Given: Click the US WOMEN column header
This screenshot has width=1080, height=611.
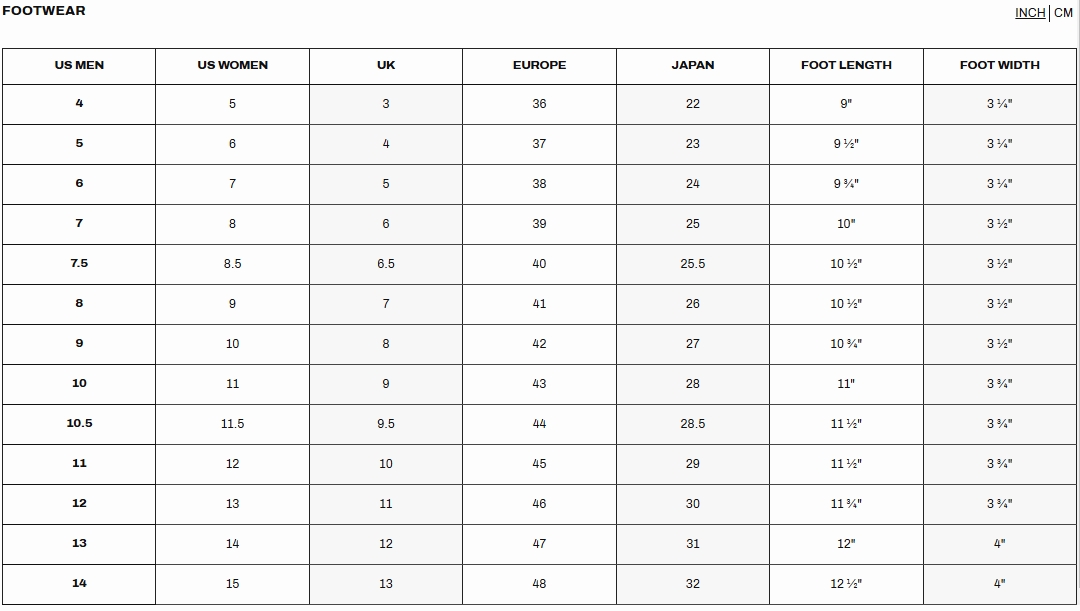Looking at the screenshot, I should [x=232, y=65].
